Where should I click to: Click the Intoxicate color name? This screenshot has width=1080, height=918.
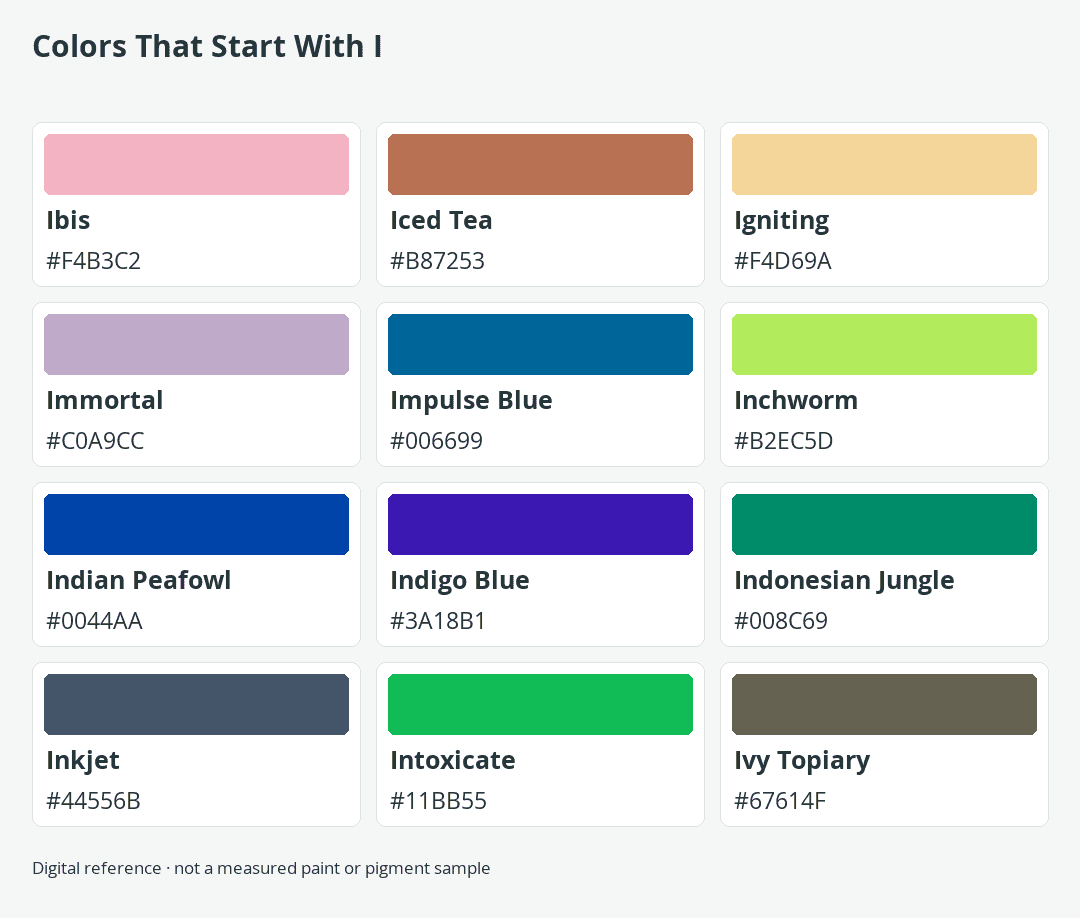(x=453, y=760)
